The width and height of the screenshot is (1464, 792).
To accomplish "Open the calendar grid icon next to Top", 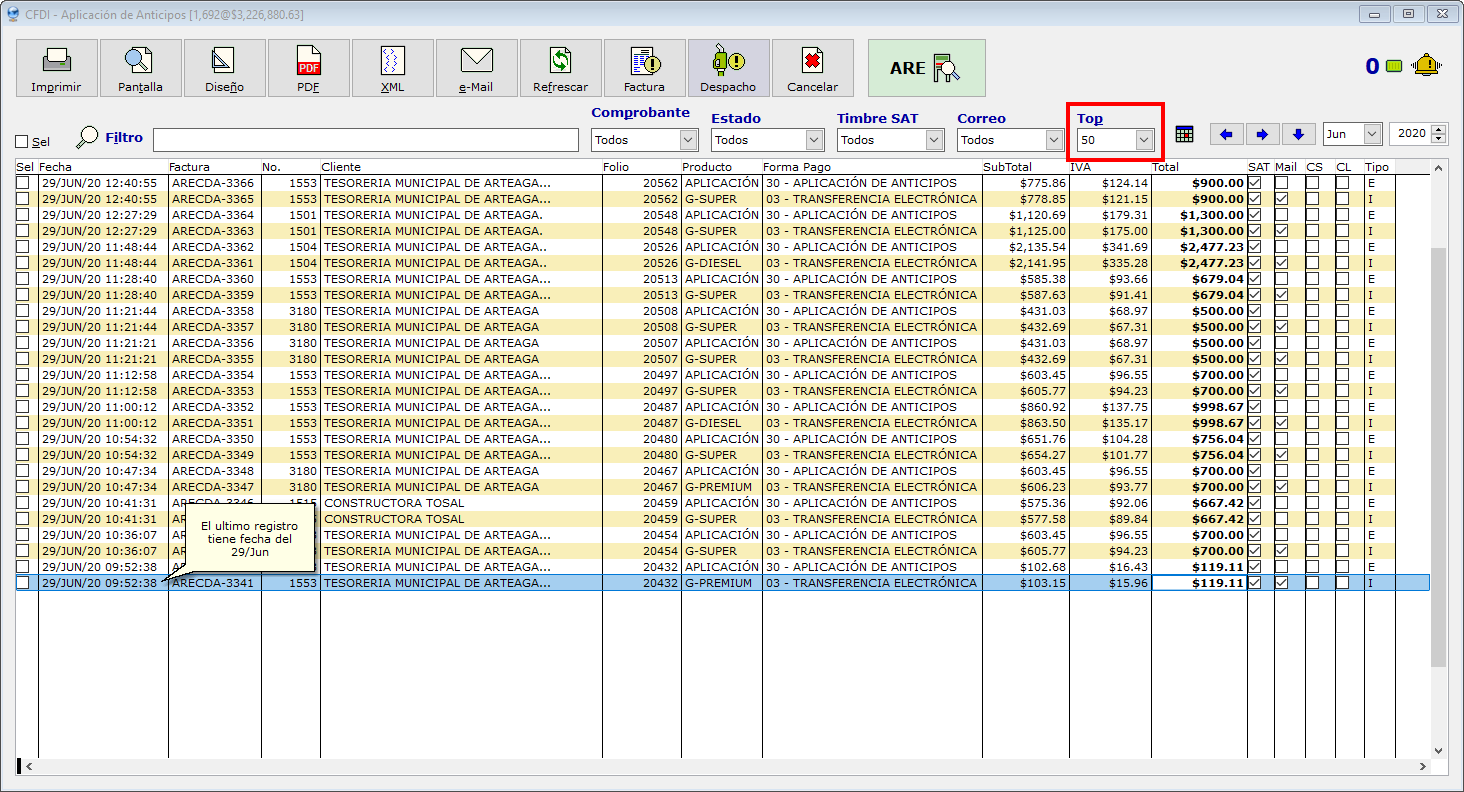I will pyautogui.click(x=1185, y=134).
